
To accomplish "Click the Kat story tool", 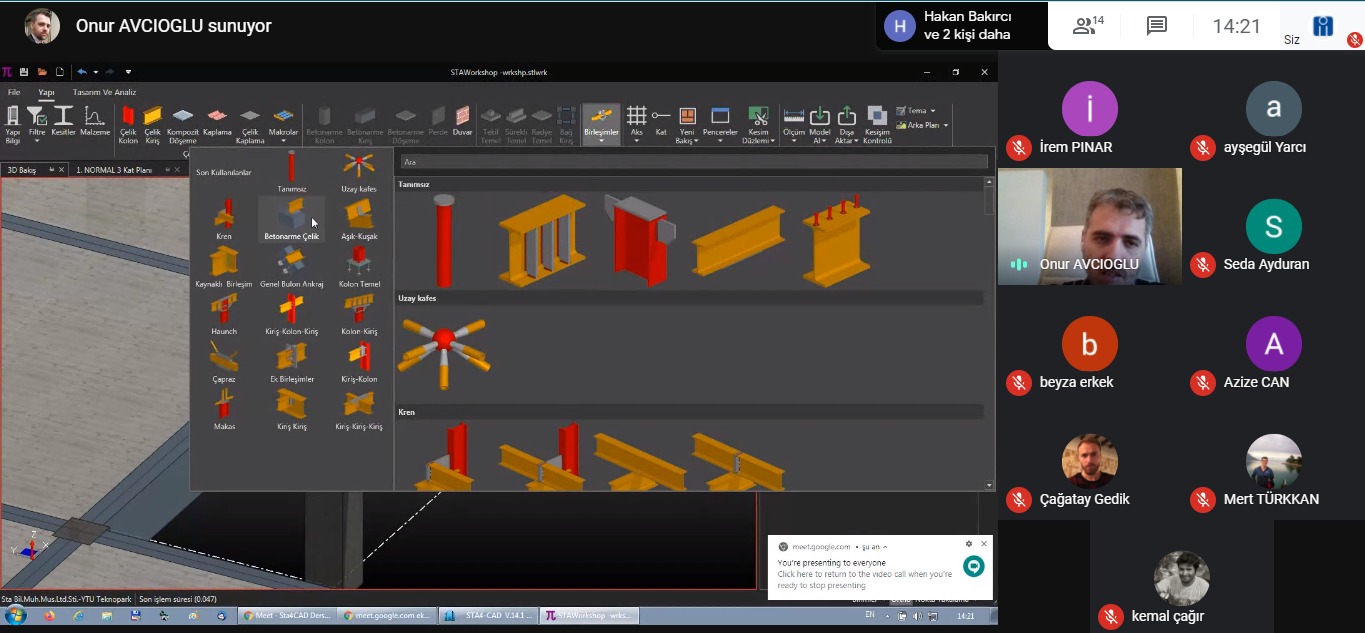I will click(661, 121).
